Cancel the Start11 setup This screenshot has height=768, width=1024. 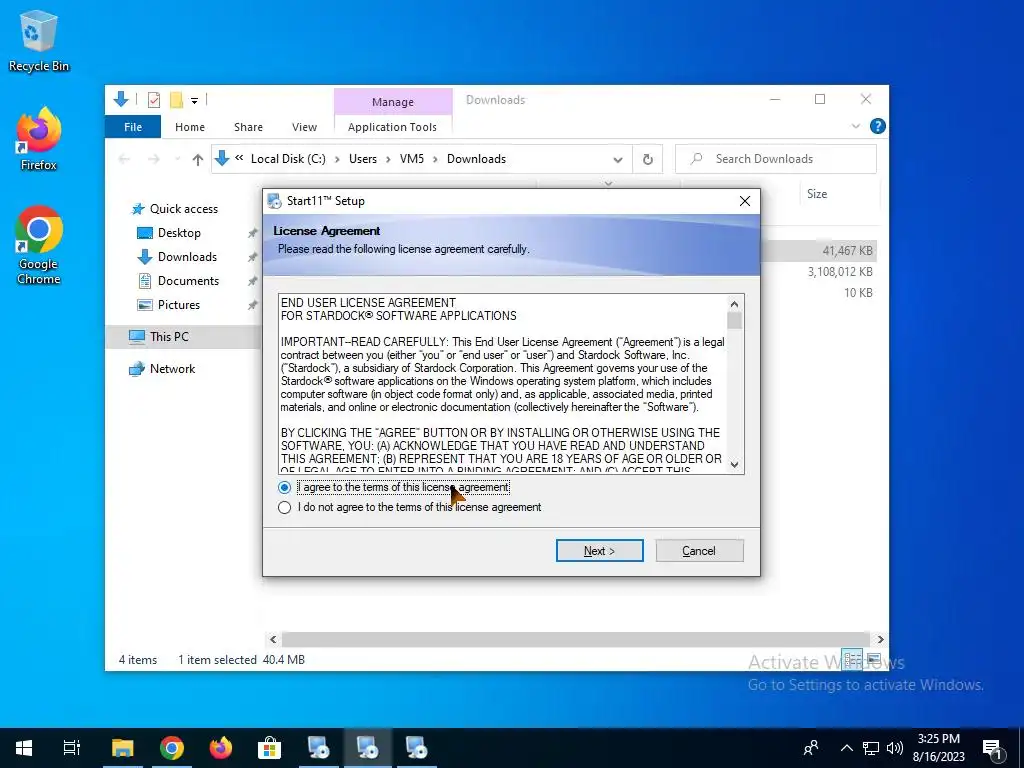pos(699,551)
